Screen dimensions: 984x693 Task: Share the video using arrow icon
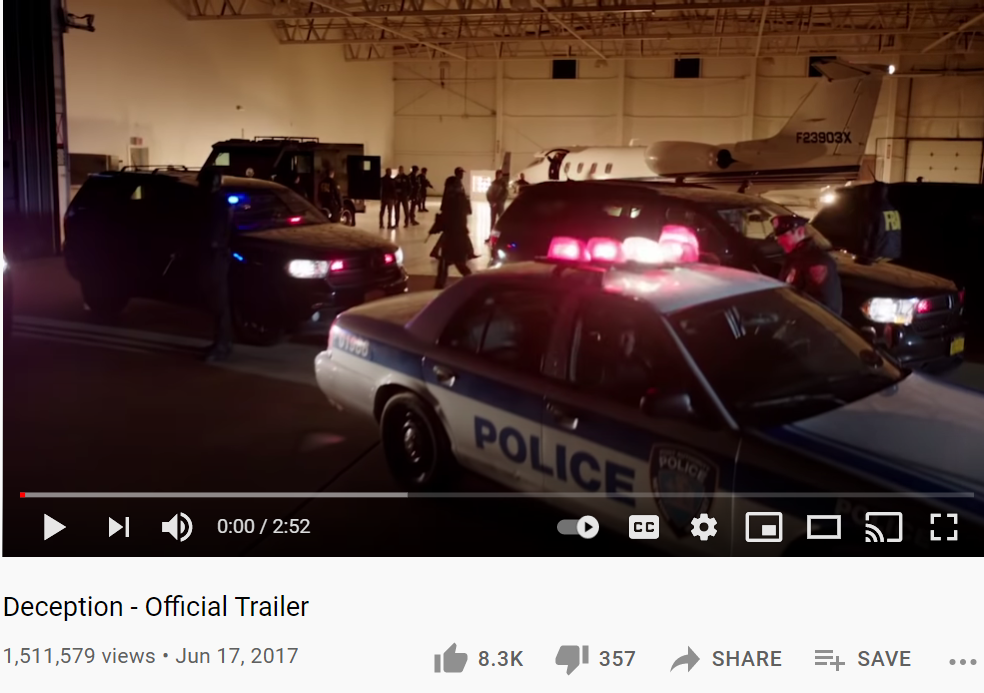(685, 659)
